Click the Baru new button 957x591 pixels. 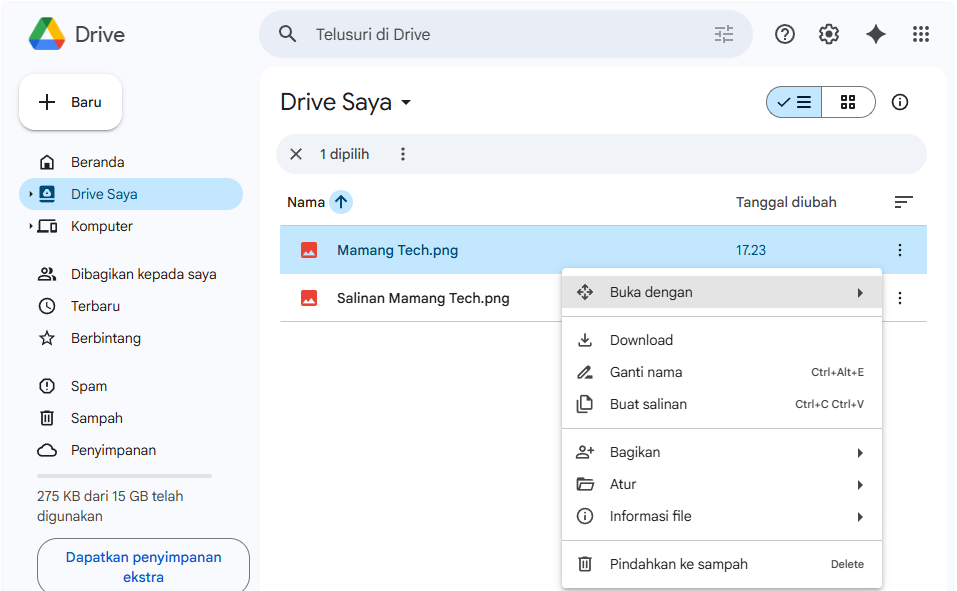[x=70, y=102]
